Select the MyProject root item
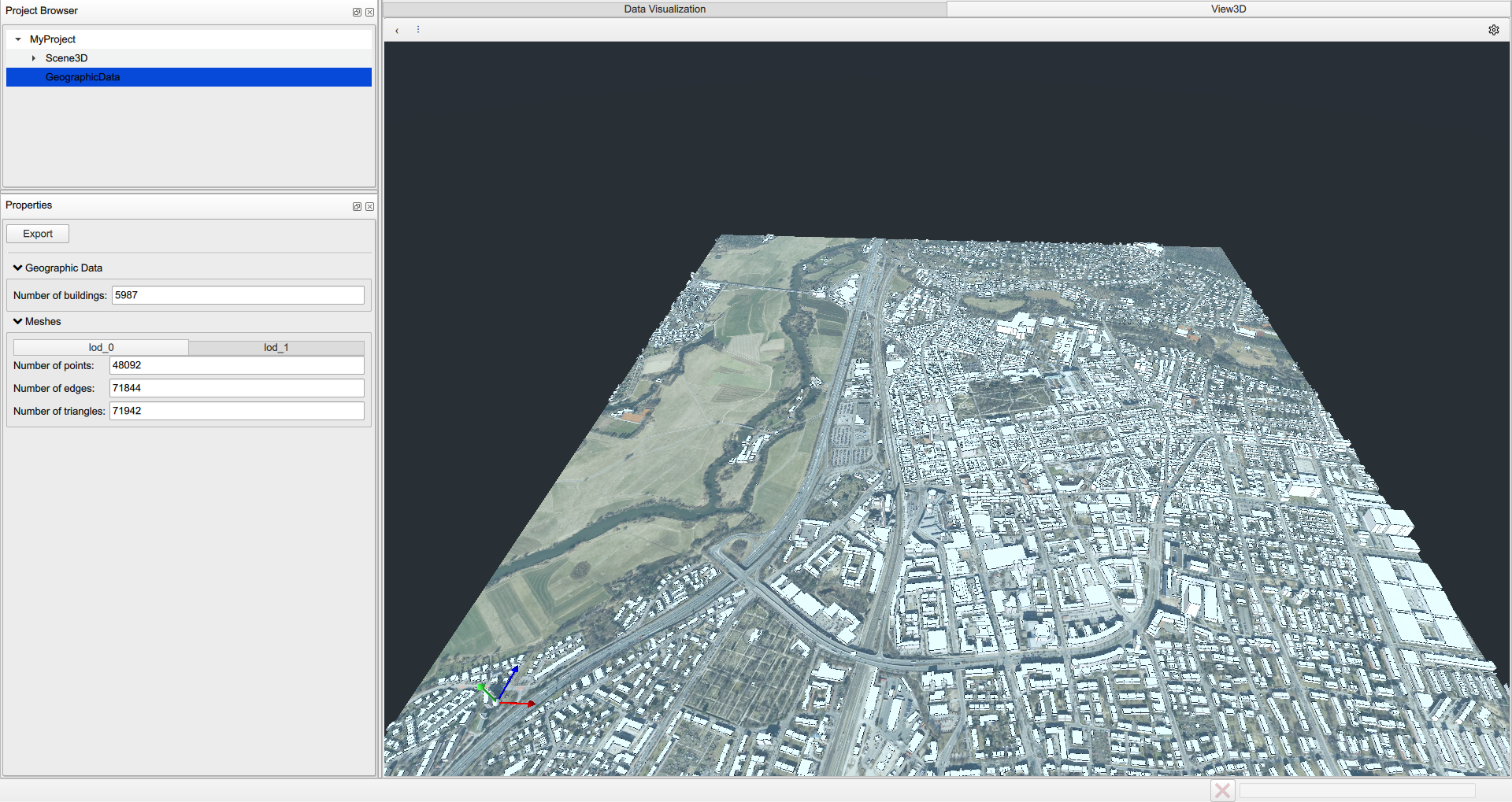Screen dimensions: 1512x802 click(53, 39)
